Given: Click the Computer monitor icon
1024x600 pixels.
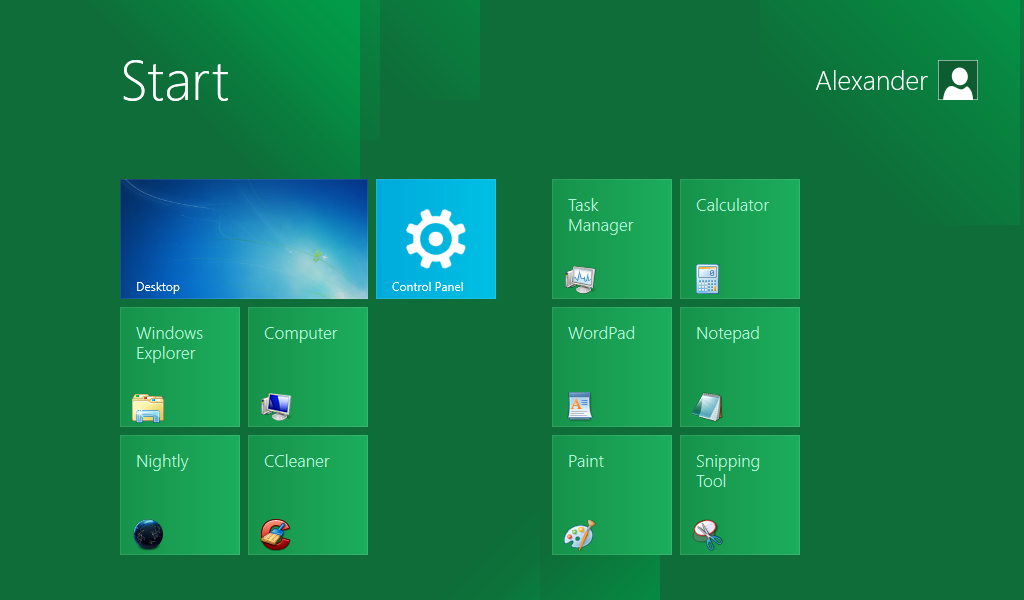Looking at the screenshot, I should [276, 407].
